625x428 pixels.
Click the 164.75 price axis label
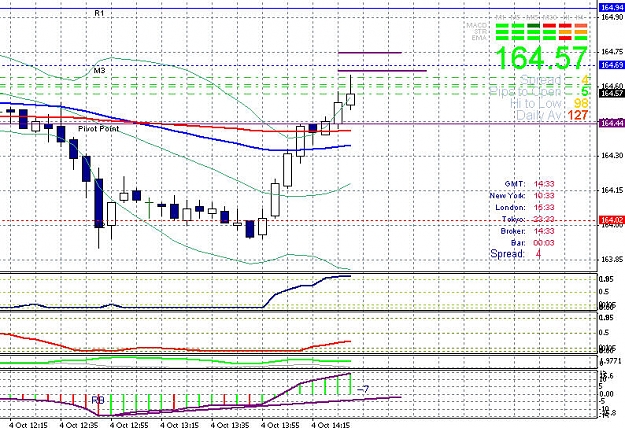click(x=611, y=52)
